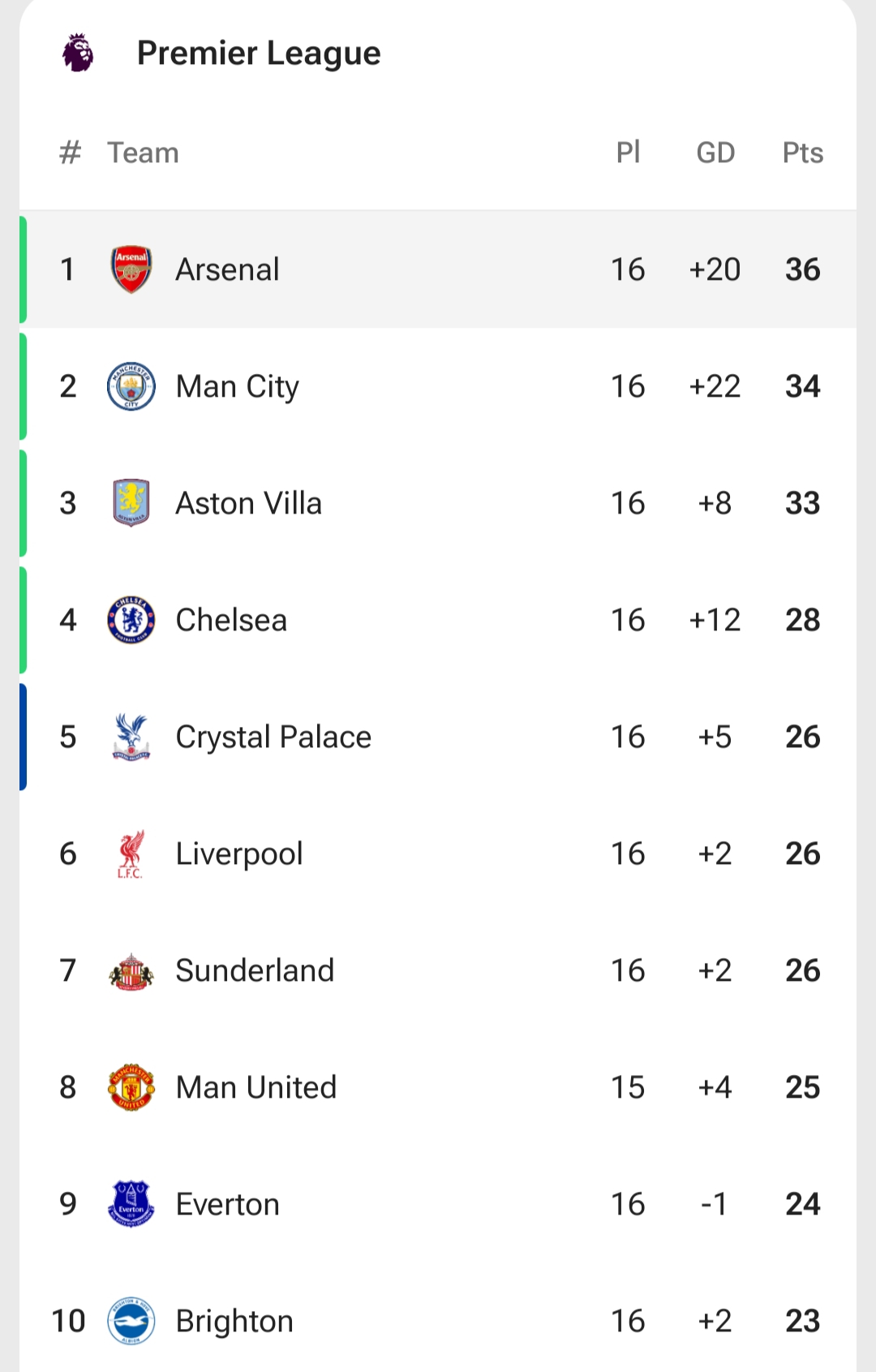Tap Man City's +22 goal difference

point(715,386)
